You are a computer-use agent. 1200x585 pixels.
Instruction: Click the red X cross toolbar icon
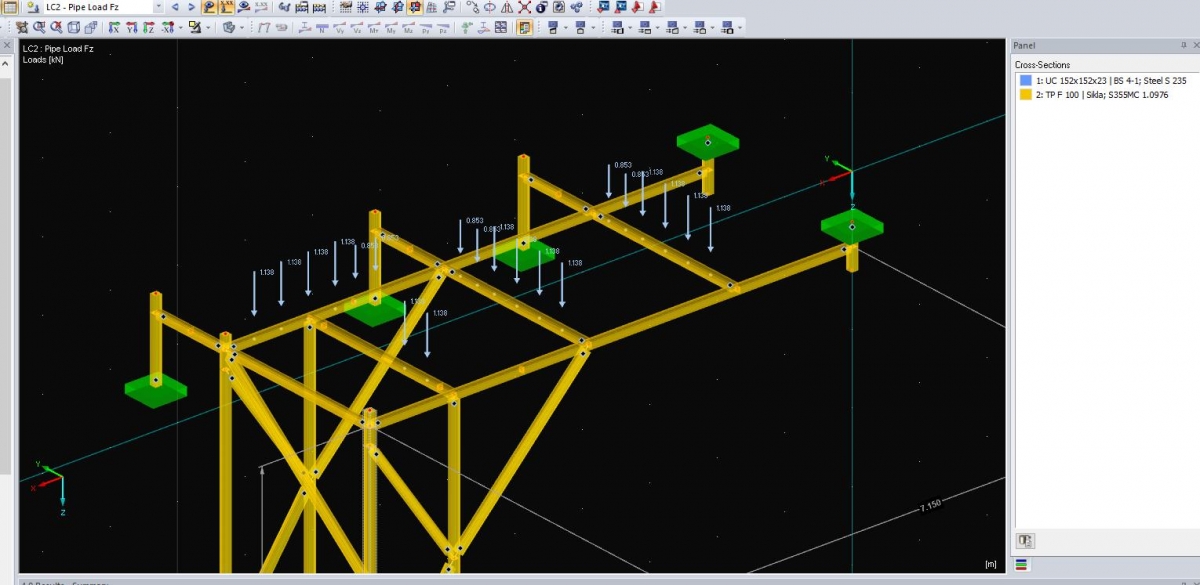524,7
